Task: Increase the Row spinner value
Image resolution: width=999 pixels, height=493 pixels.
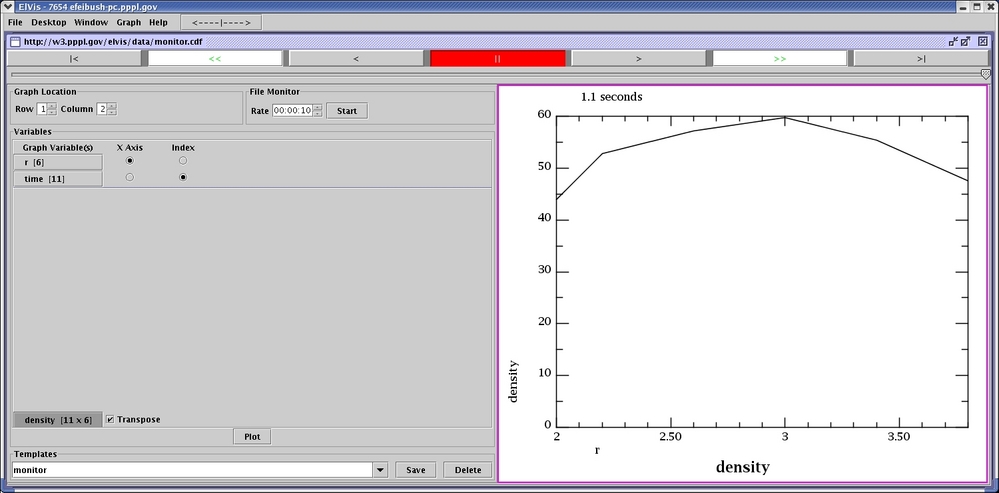Action: (x=52, y=106)
